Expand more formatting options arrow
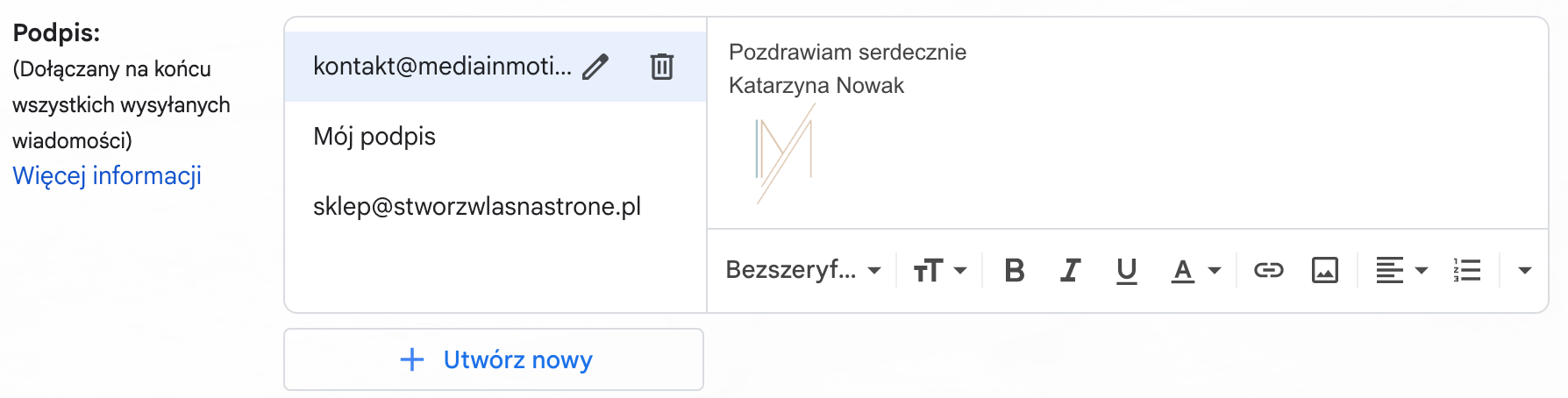This screenshot has width=1568, height=398. [x=1525, y=271]
